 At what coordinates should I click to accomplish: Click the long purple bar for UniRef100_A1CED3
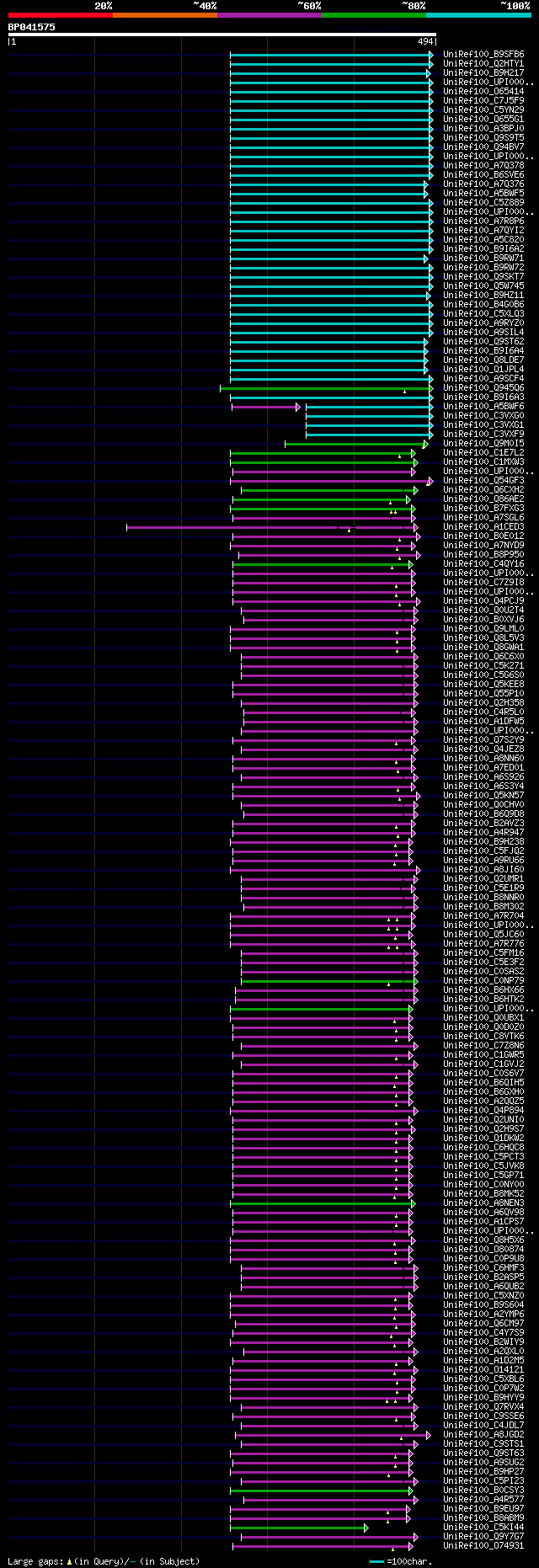pyautogui.click(x=271, y=527)
